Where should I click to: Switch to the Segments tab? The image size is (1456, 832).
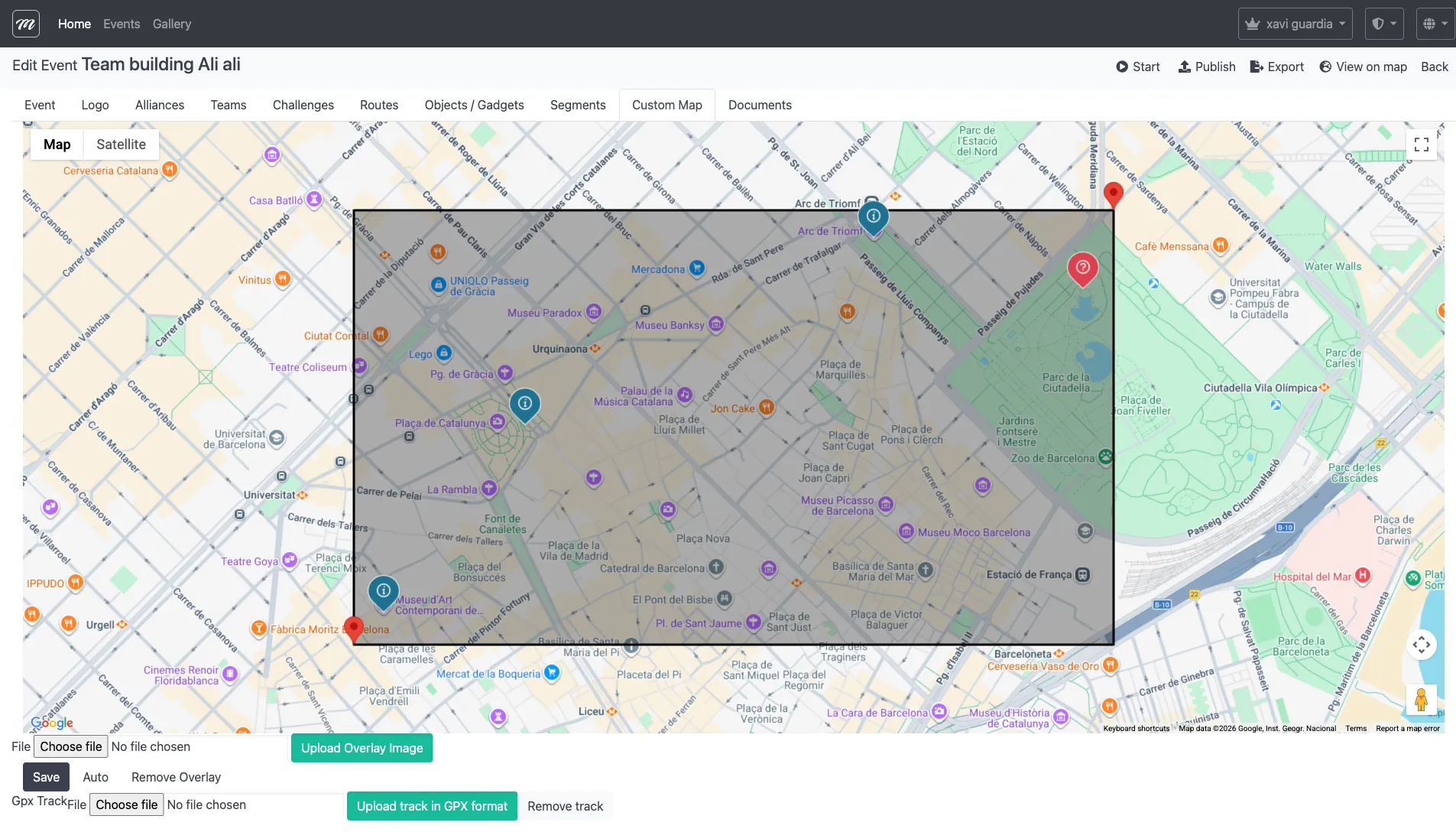578,105
